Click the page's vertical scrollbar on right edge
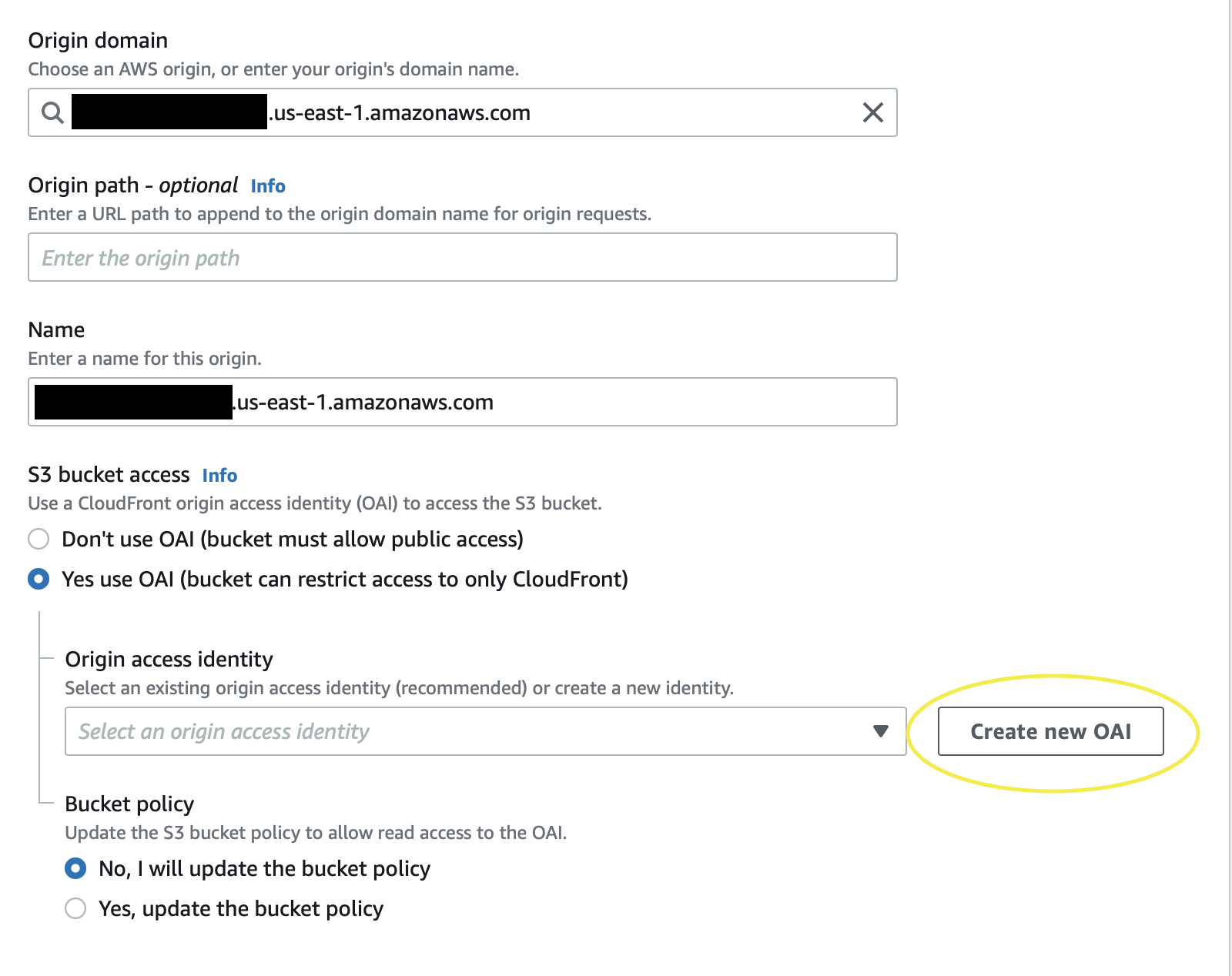This screenshot has height=976, width=1232. point(1230,488)
